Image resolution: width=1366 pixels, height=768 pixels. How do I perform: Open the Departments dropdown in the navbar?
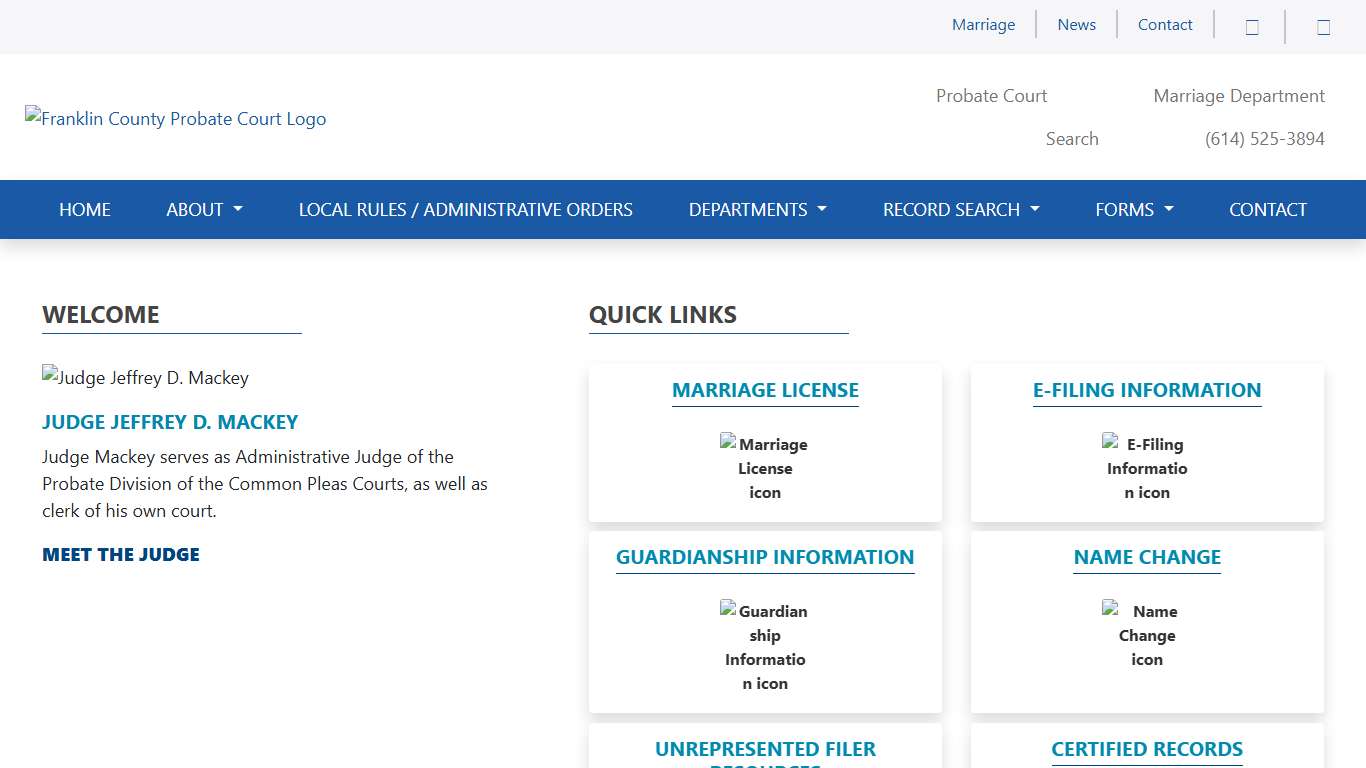coord(757,210)
